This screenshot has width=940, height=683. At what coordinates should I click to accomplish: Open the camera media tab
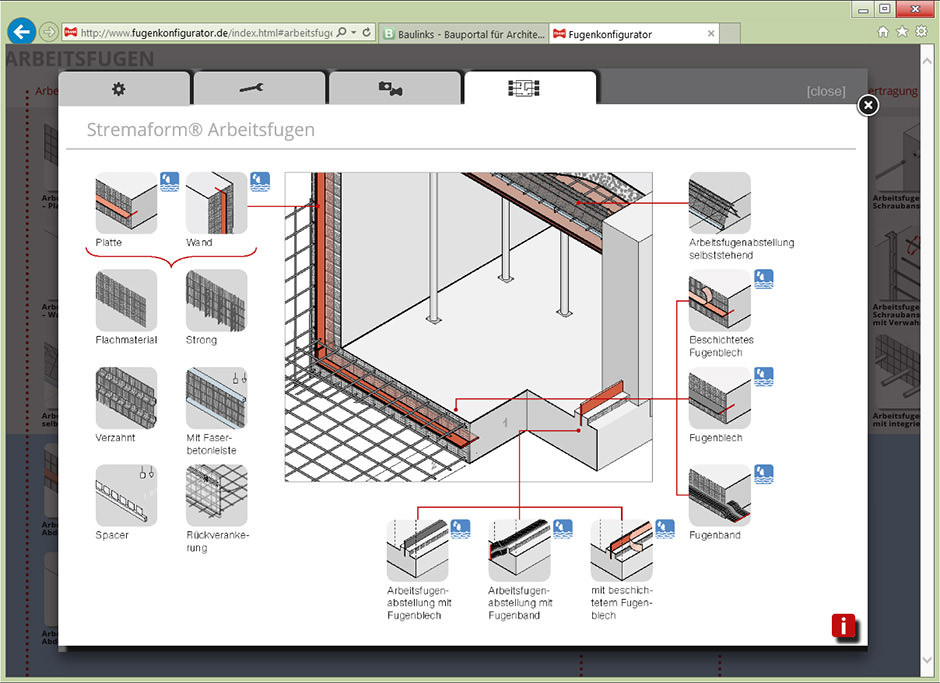click(x=394, y=89)
